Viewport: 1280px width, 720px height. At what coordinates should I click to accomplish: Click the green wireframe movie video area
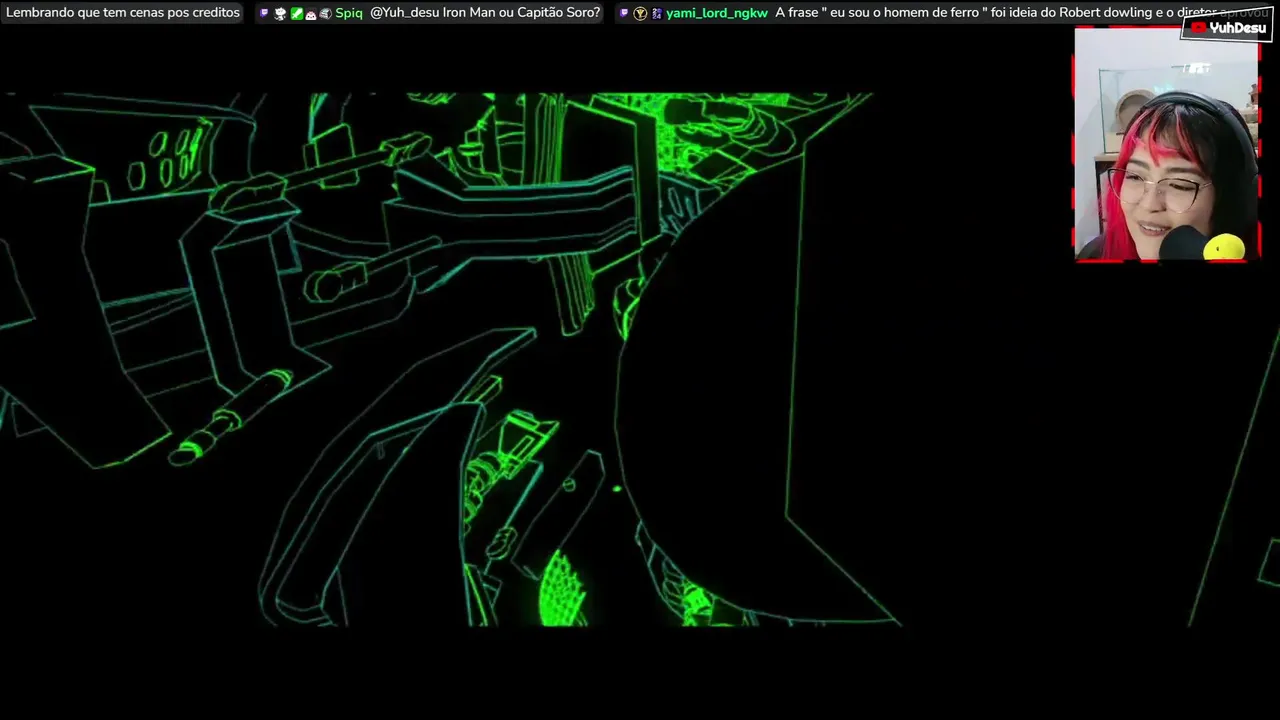point(640,360)
